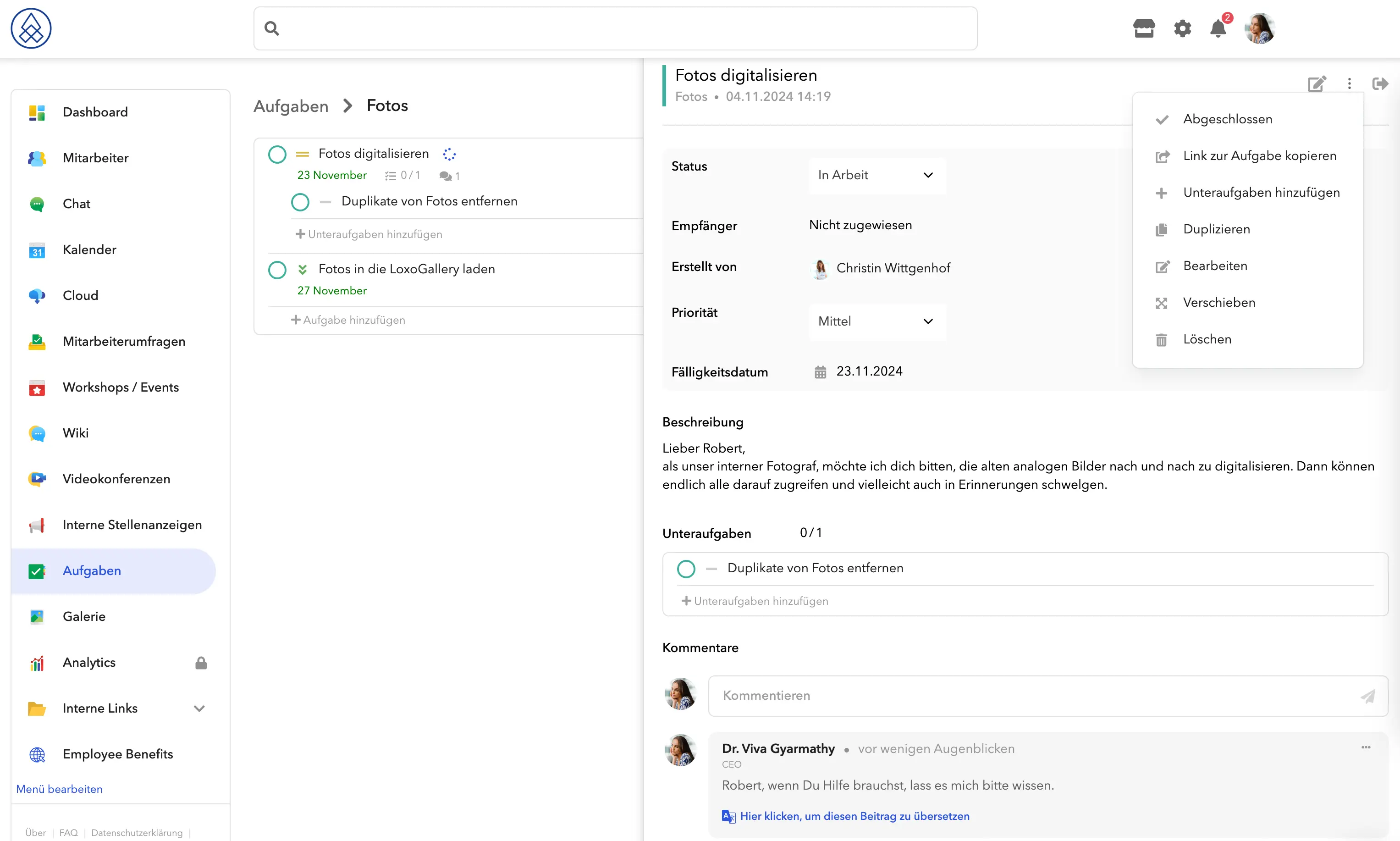
Task: Check off 'Fotos in die LoxoGallery laden' task
Action: click(x=277, y=270)
